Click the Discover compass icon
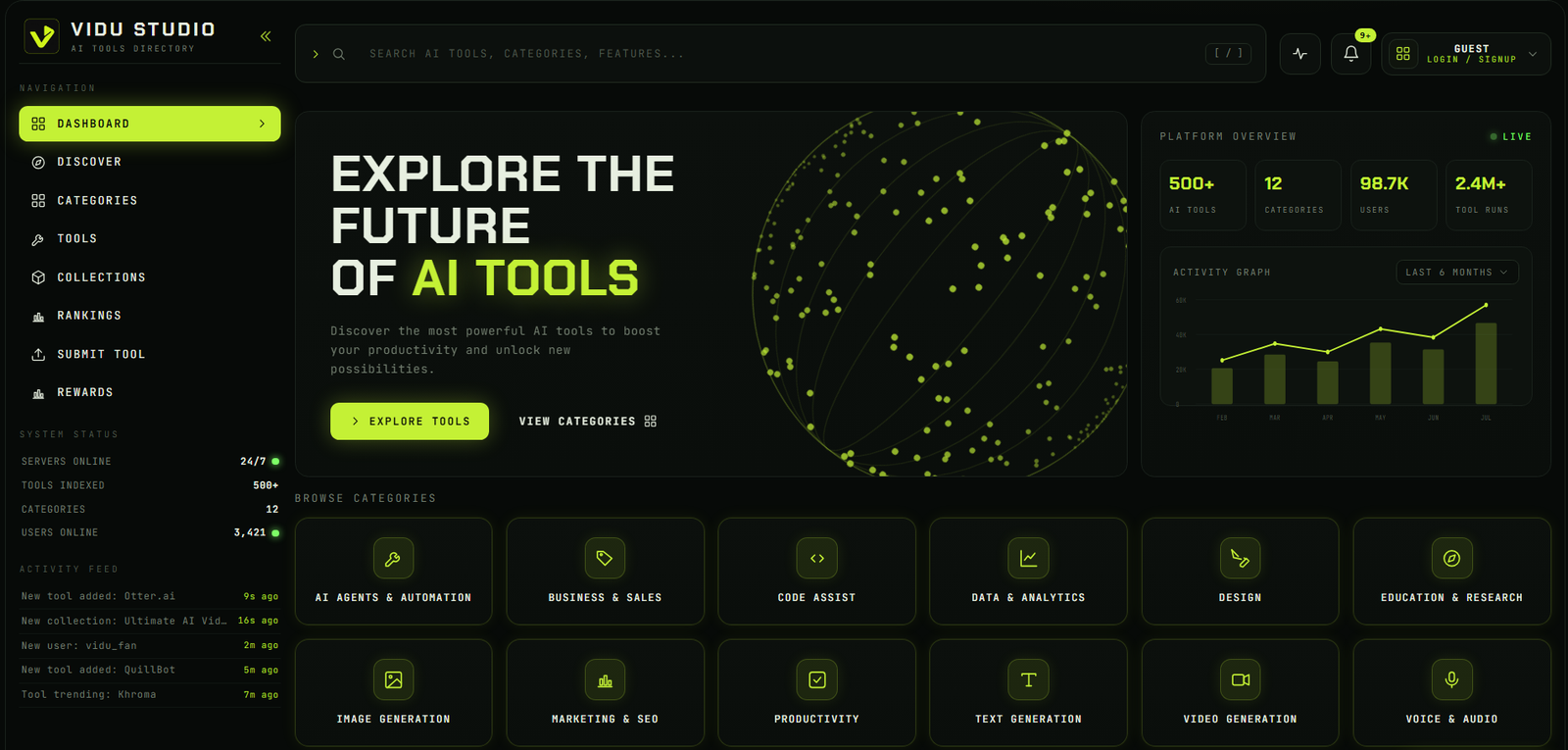1568x750 pixels. (x=38, y=163)
